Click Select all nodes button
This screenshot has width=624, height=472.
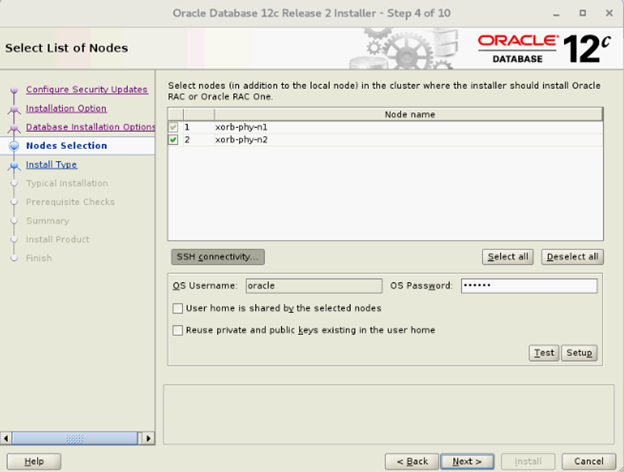[508, 257]
